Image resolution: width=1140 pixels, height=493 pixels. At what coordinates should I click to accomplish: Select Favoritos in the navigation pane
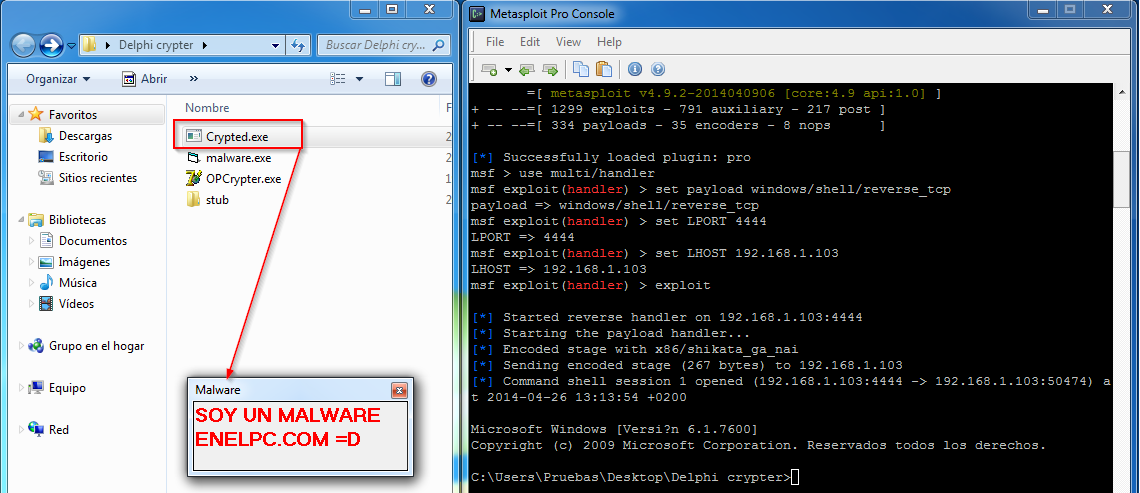point(73,115)
